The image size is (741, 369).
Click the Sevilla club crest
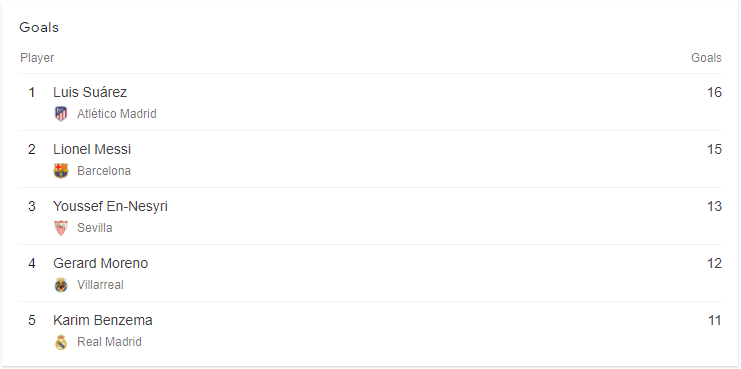61,228
